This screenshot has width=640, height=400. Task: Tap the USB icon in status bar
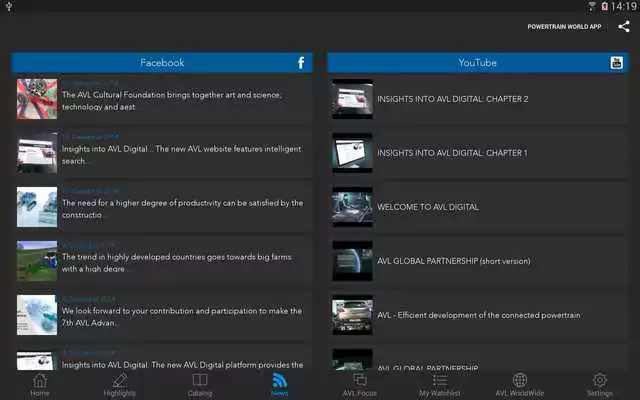tap(9, 6)
